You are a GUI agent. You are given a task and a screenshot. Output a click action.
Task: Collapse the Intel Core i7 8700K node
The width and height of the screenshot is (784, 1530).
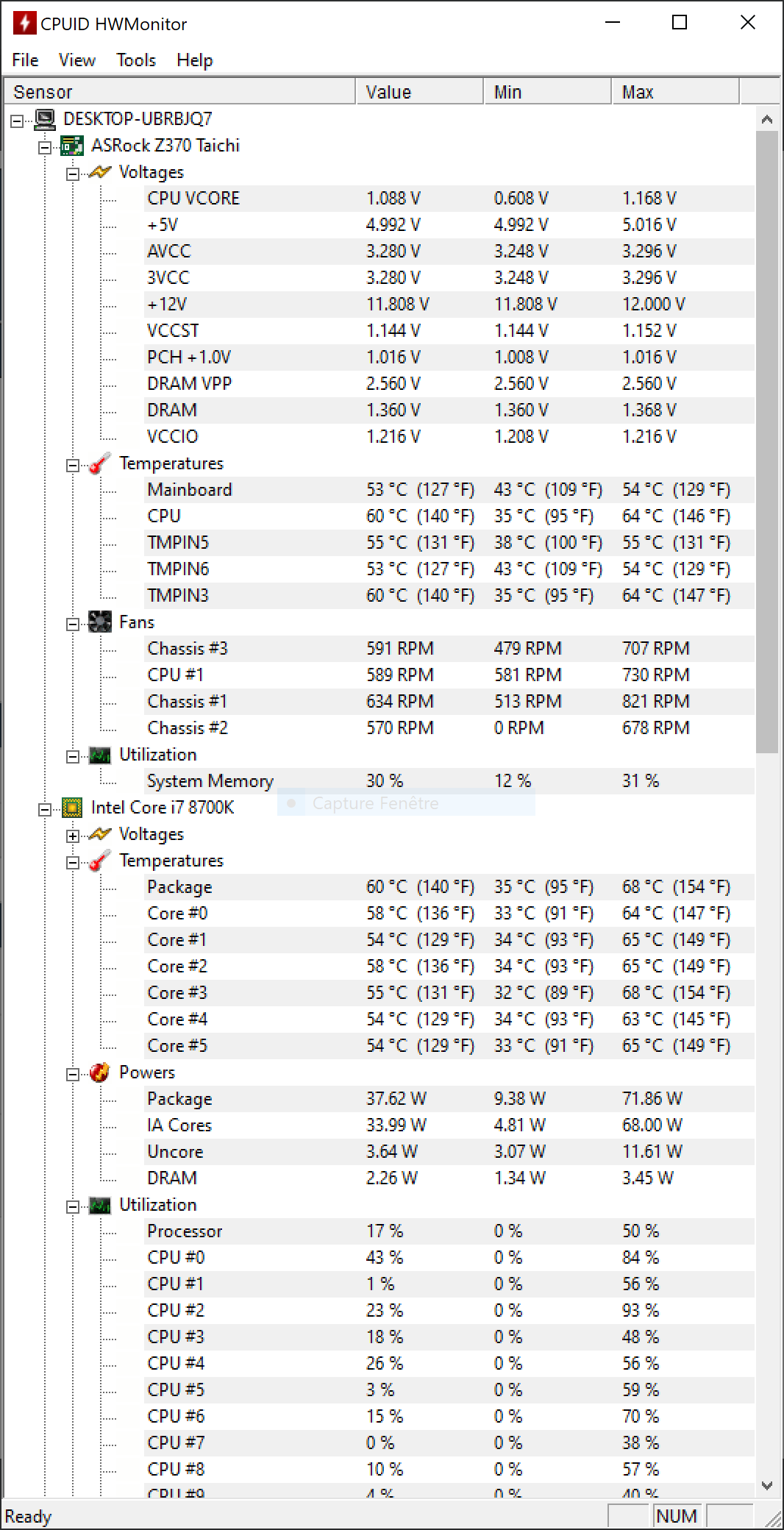coord(45,810)
